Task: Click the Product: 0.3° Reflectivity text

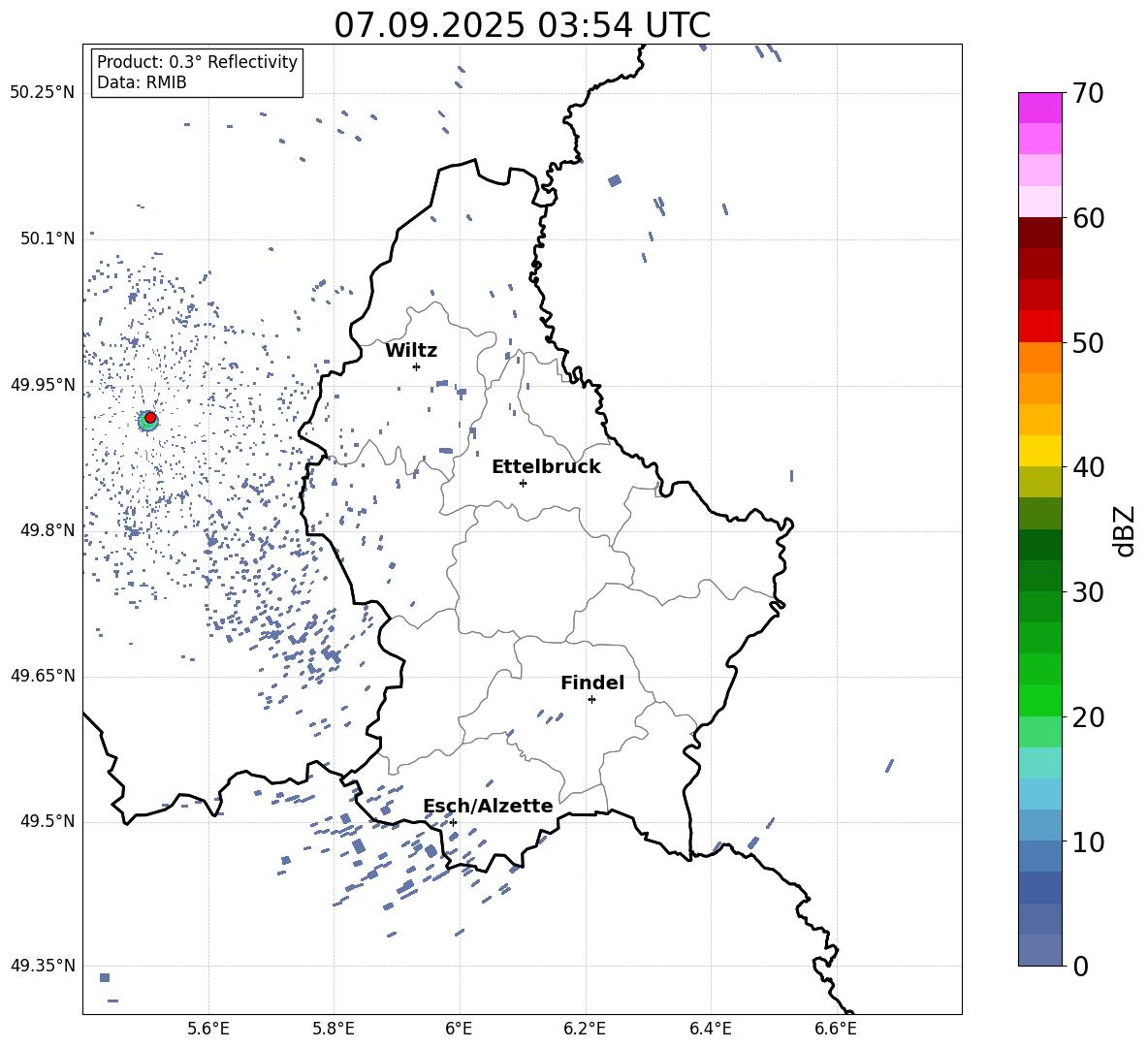Action: 197,62
